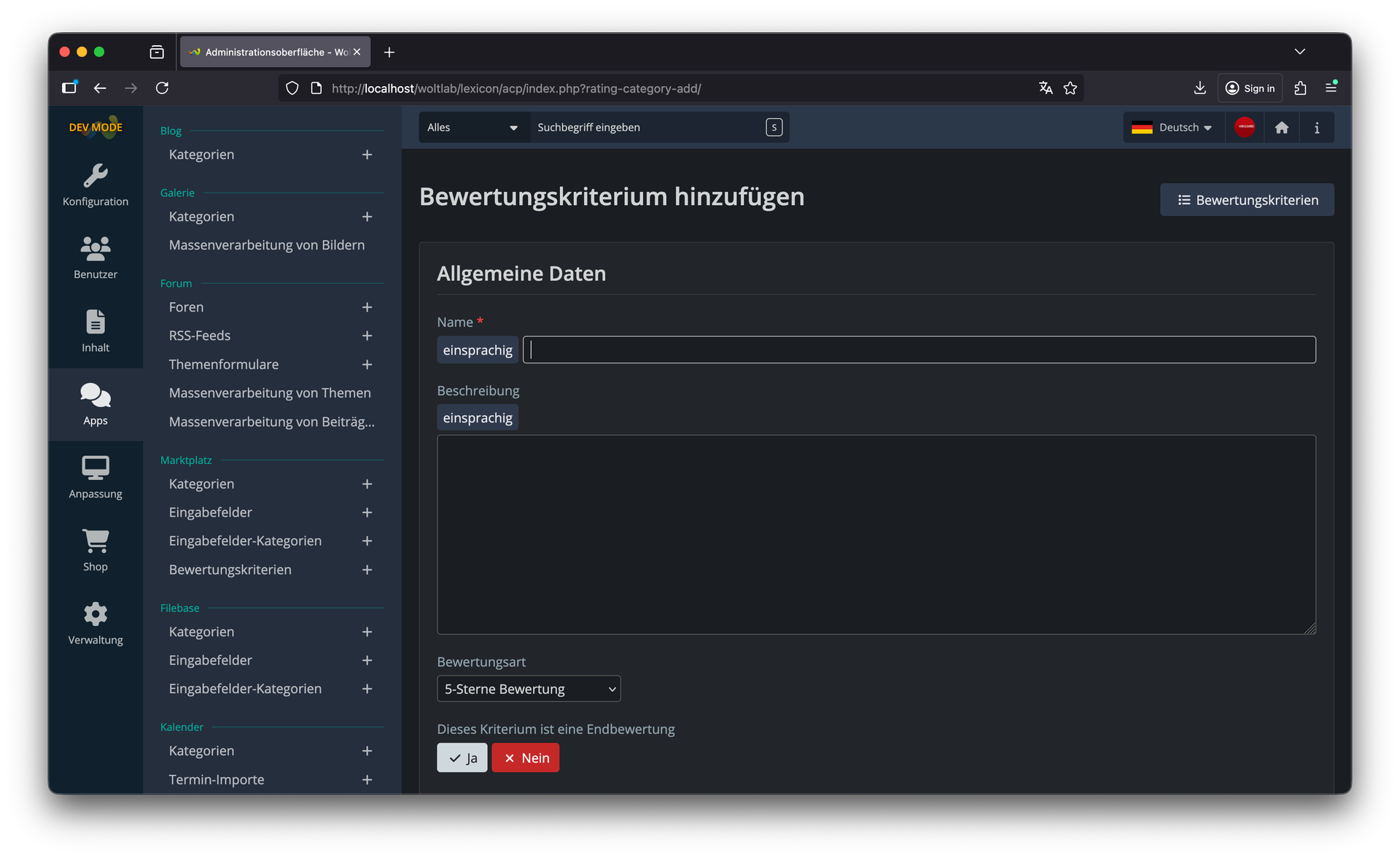Click the Bewertungskriterien list button
The image size is (1400, 858).
(1247, 200)
